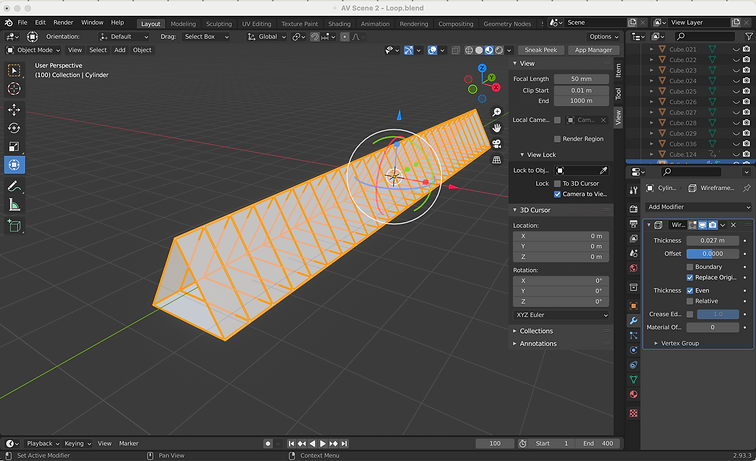Open viewport Add menu
756x461 pixels.
pos(120,50)
